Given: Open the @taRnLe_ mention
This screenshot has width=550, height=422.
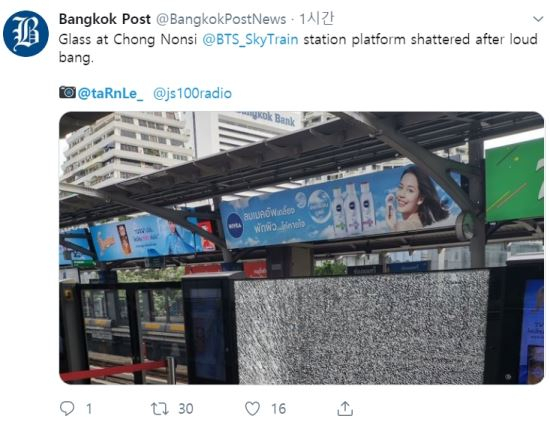Looking at the screenshot, I should click(110, 93).
